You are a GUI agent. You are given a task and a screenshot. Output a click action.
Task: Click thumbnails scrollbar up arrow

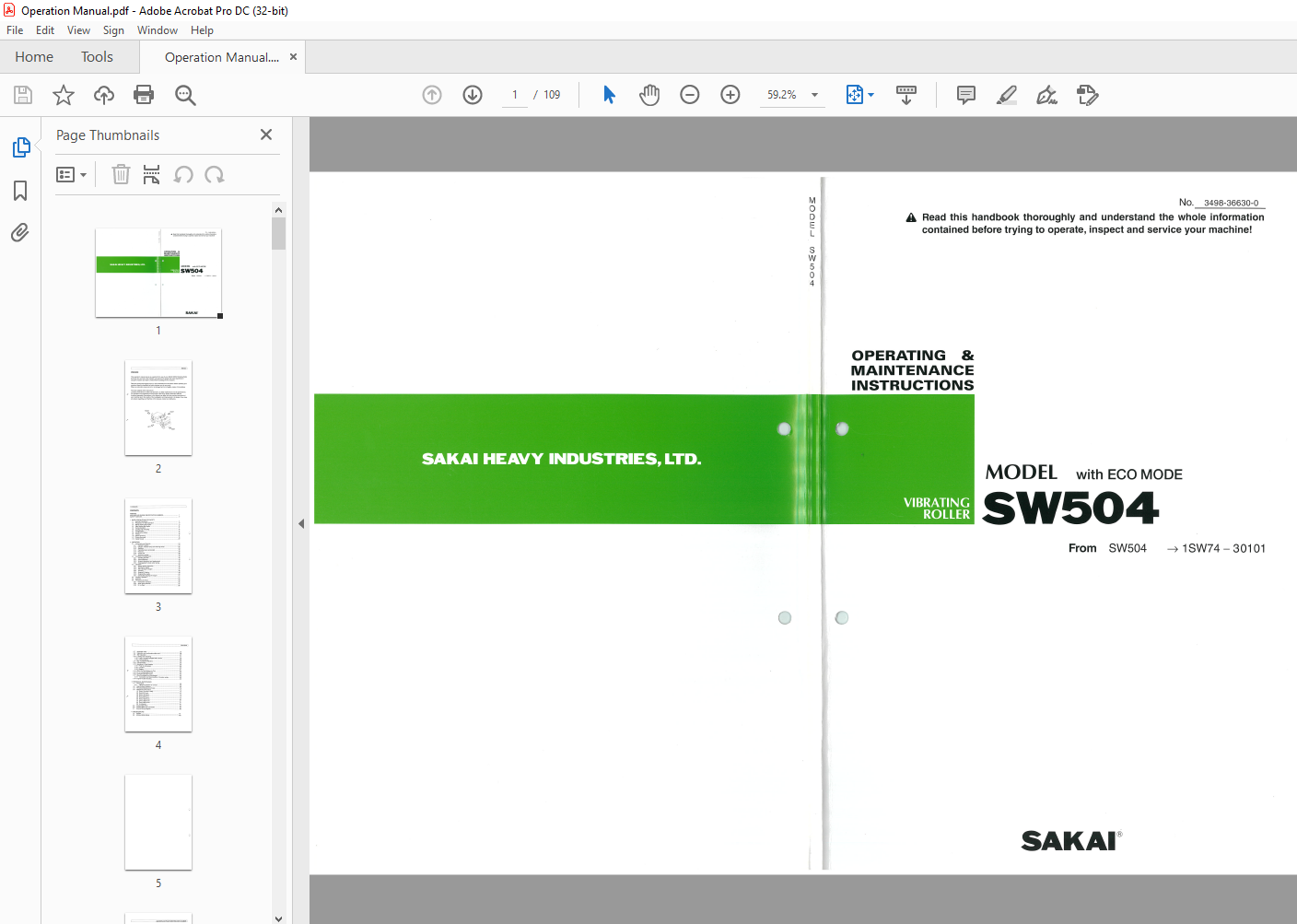coord(279,210)
